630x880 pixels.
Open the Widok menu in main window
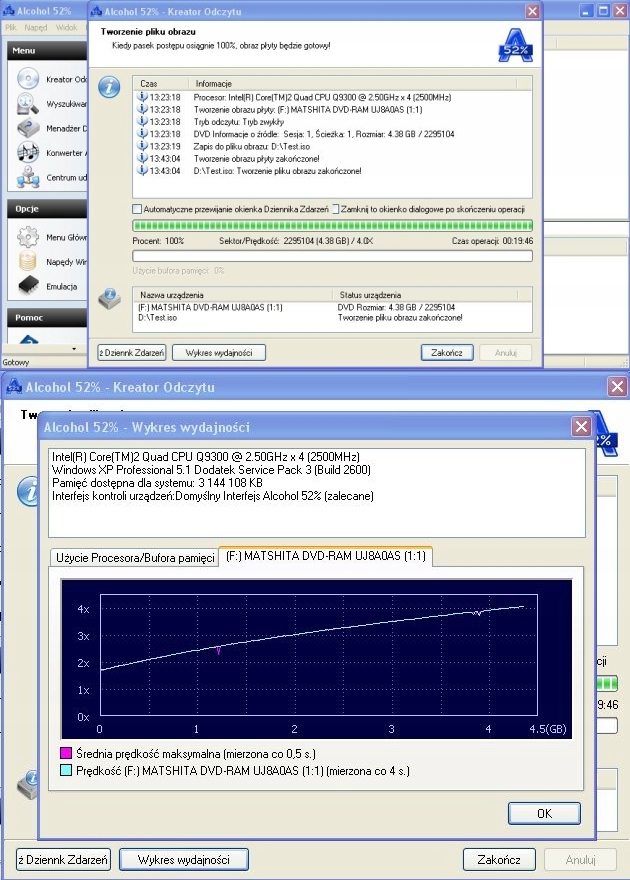coord(66,27)
